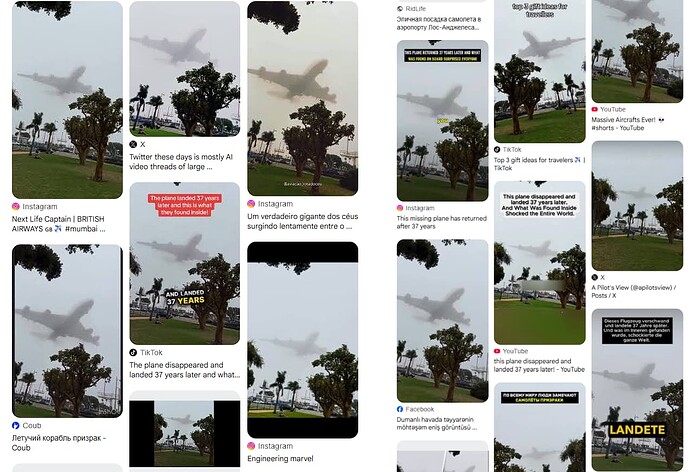The width and height of the screenshot is (690, 472).
Task: Click the RidLife source icon
Action: pos(400,8)
